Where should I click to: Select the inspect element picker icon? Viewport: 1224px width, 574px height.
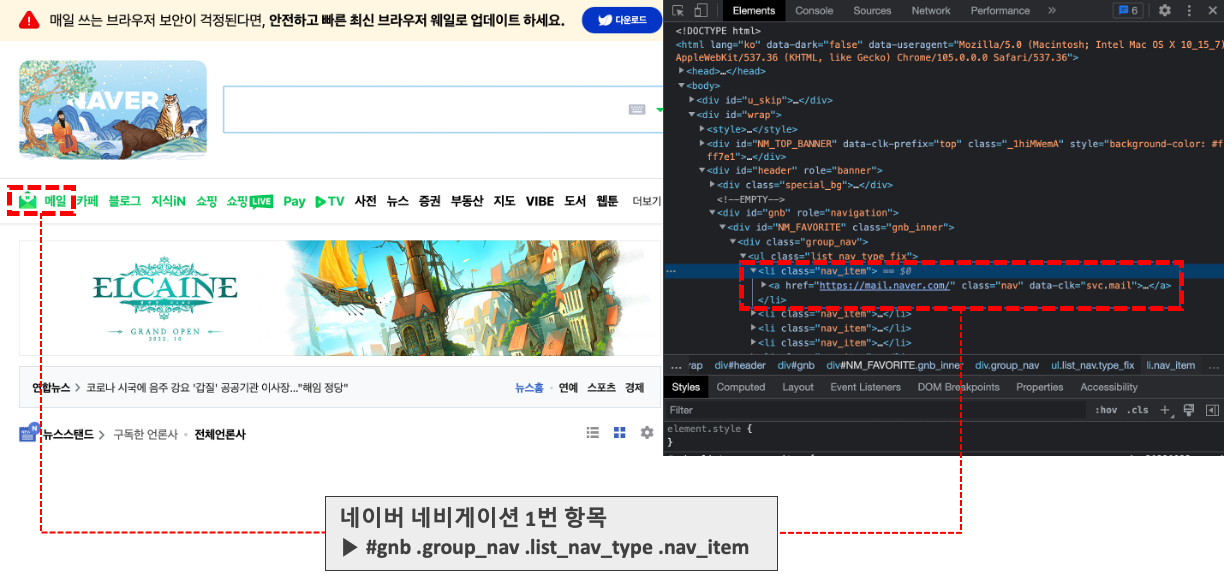(678, 11)
